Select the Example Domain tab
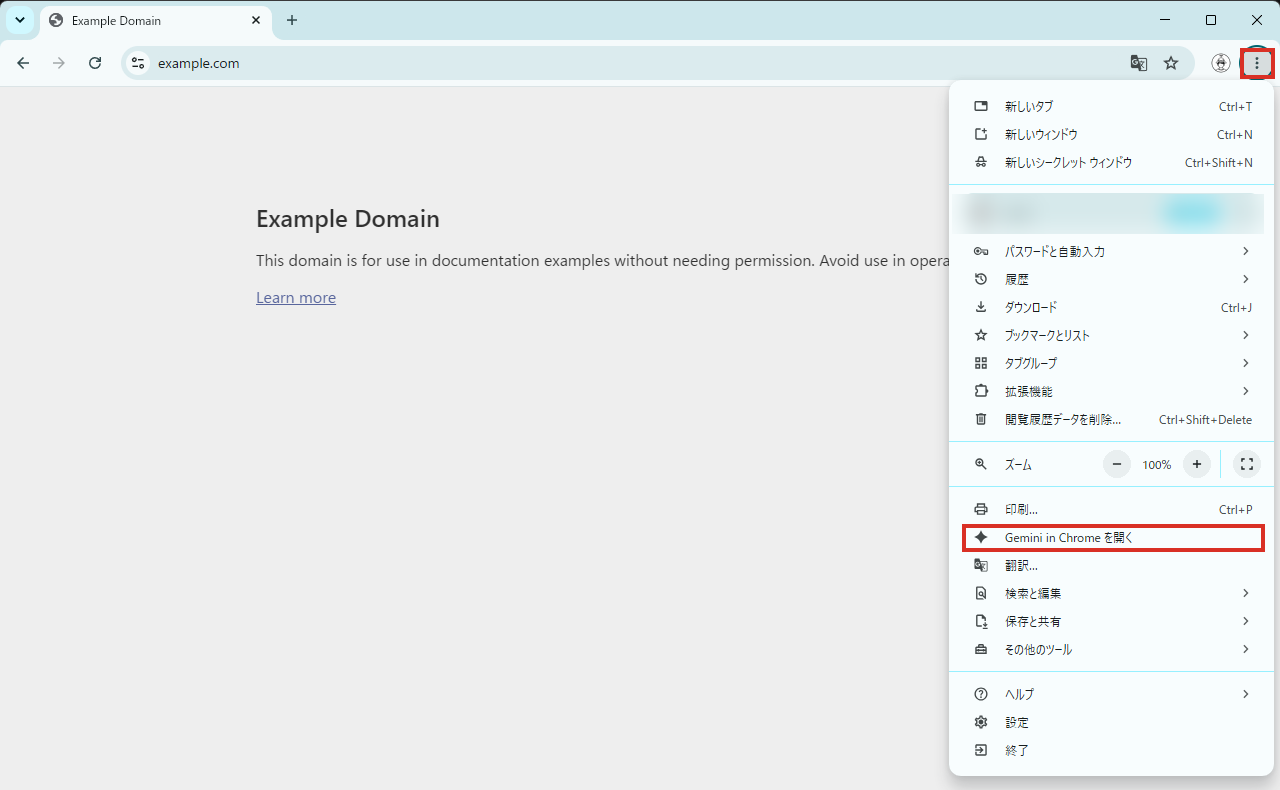Screen dimensions: 1280x790 156,21
